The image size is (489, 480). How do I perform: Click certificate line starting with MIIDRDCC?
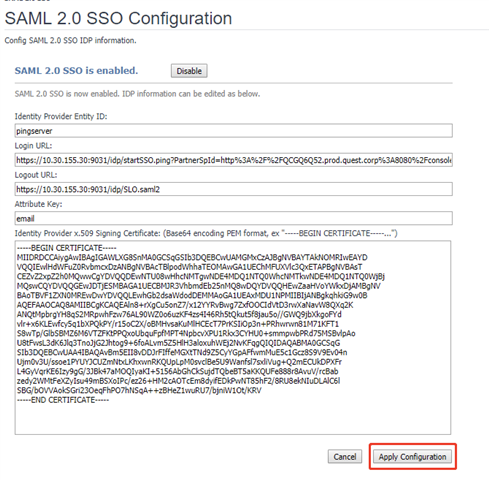pos(192,257)
